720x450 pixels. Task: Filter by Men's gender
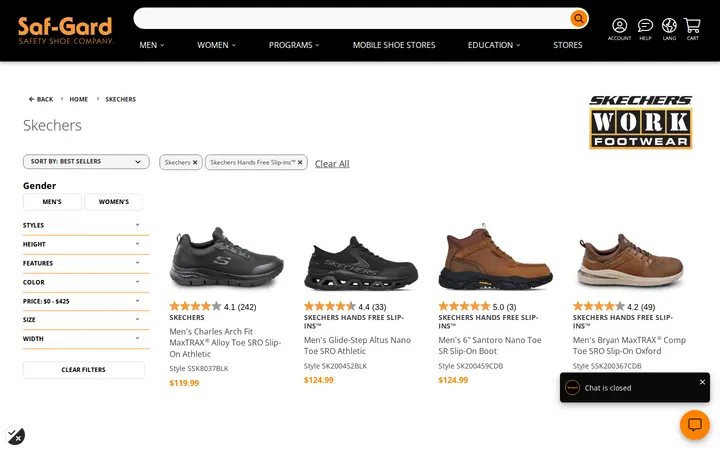[x=52, y=202]
